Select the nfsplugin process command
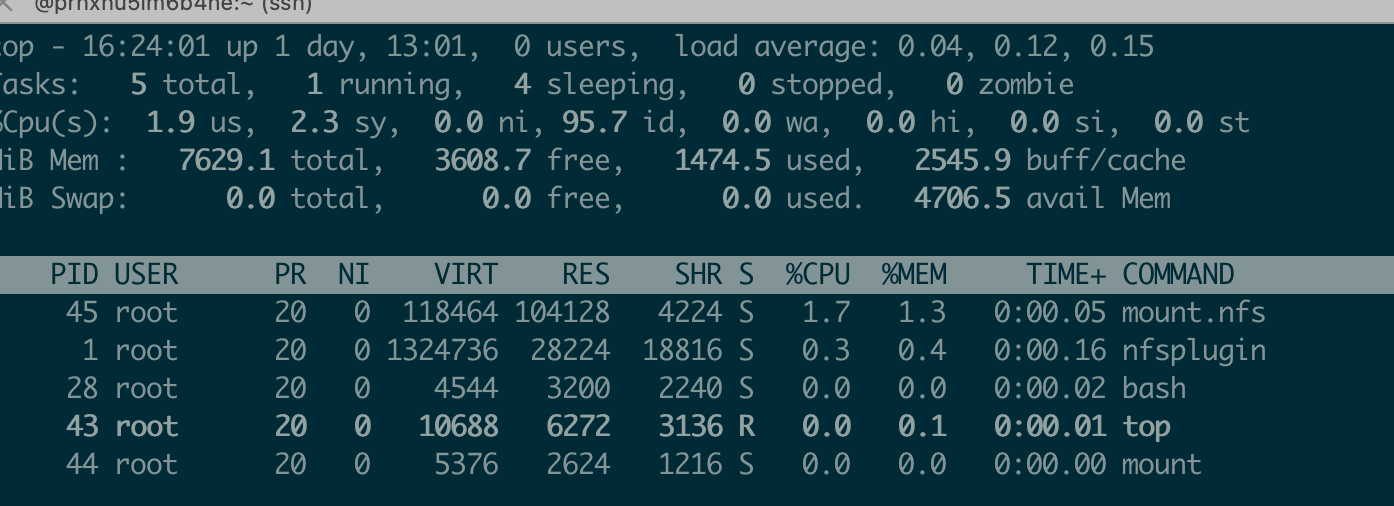The image size is (1394, 506). [1194, 350]
